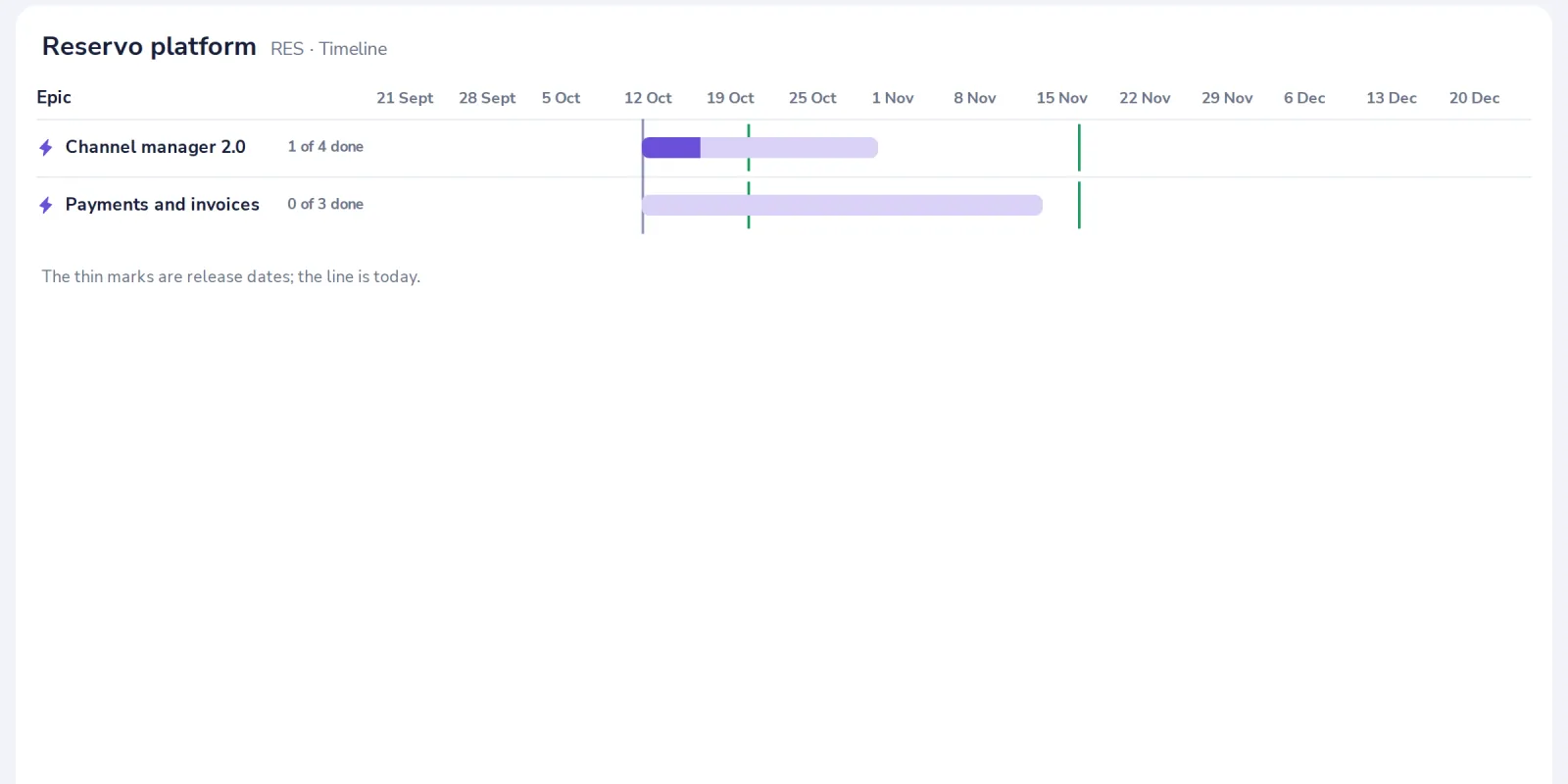Click the solid green release marker in Payments row
The image size is (1568, 784).
(x=1079, y=205)
